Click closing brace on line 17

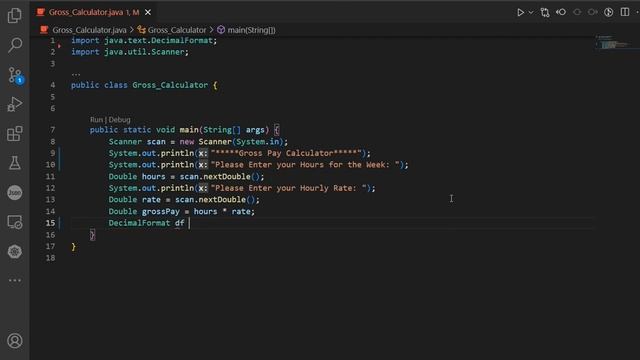click(73, 247)
